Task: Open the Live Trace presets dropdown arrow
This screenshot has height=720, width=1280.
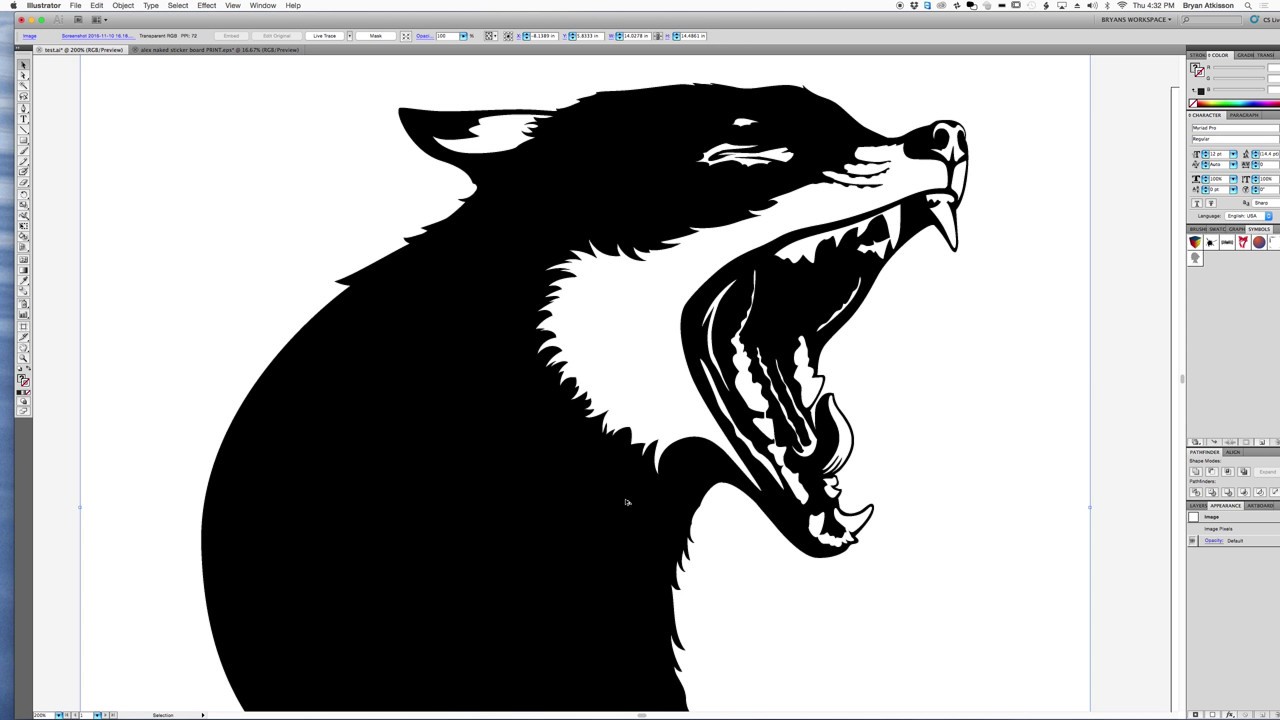Action: point(349,36)
